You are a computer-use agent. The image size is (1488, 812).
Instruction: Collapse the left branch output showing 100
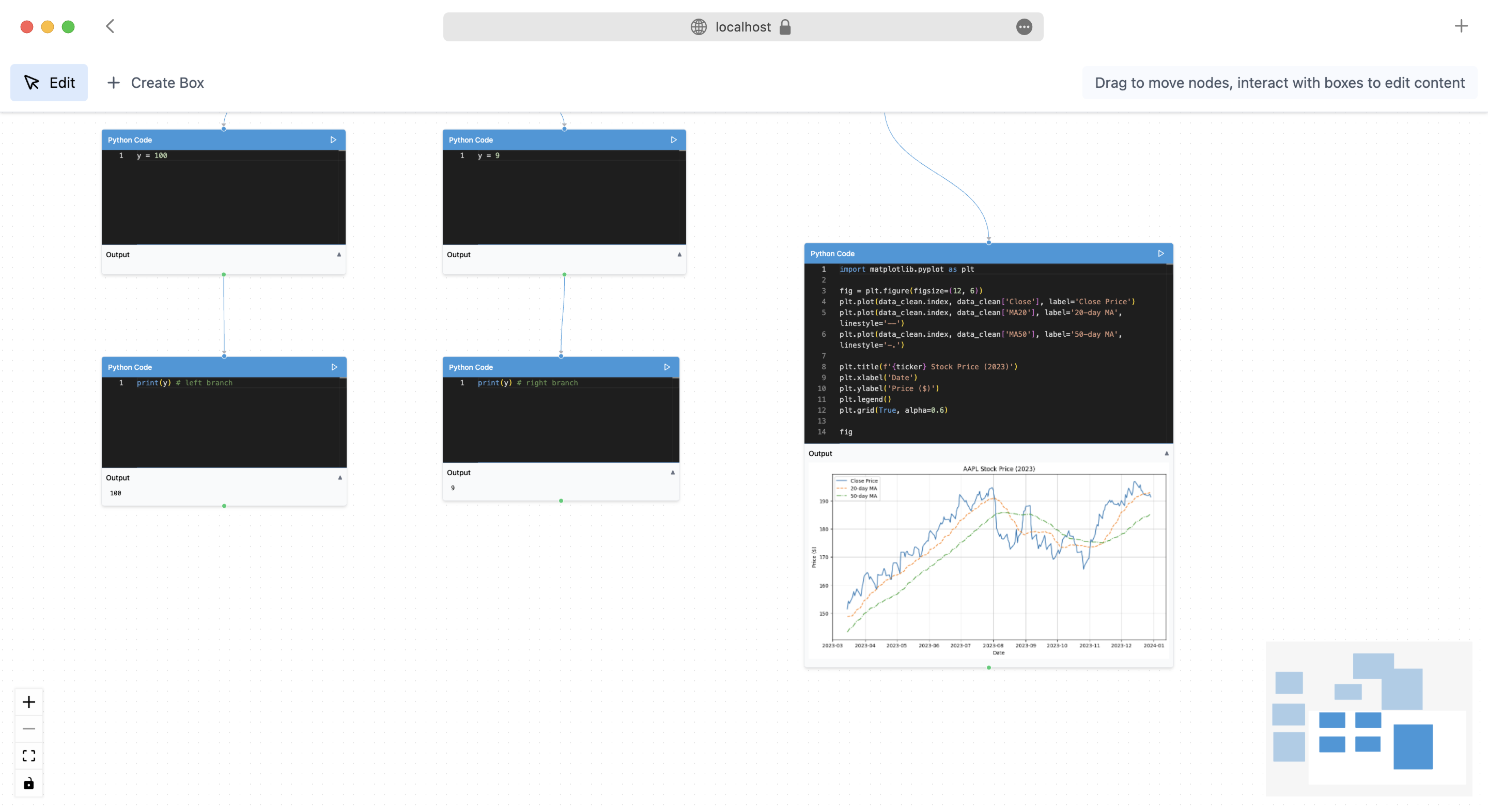(x=339, y=478)
